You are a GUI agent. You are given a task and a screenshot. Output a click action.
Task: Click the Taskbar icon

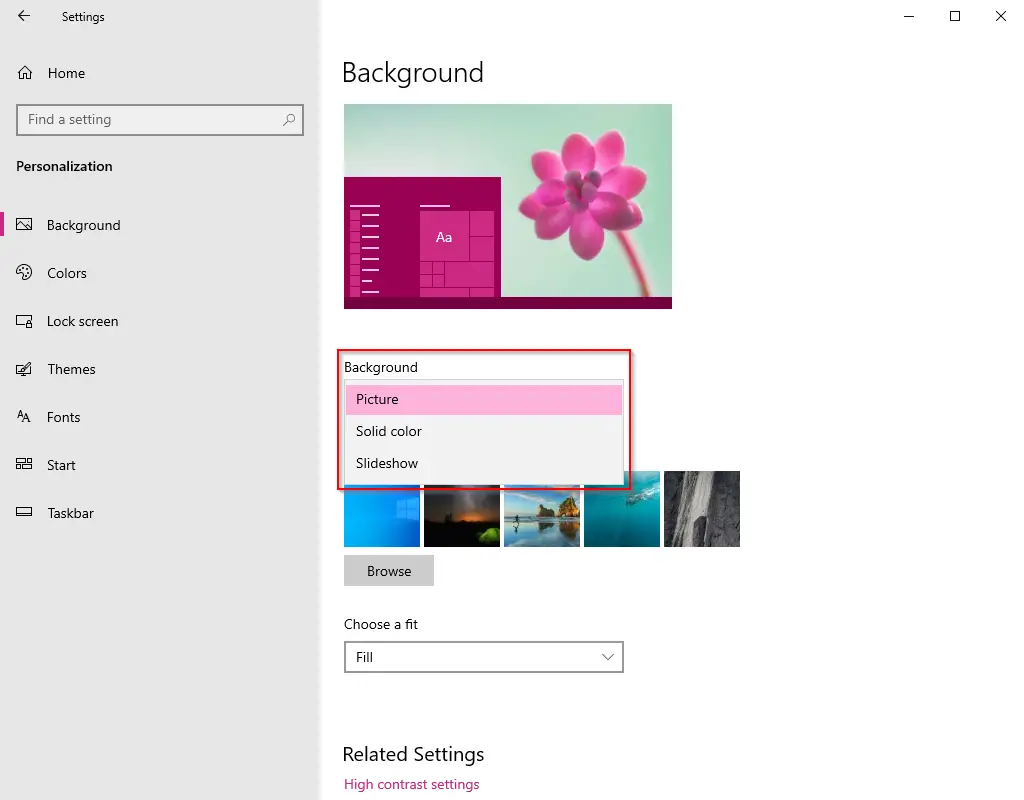[24, 512]
